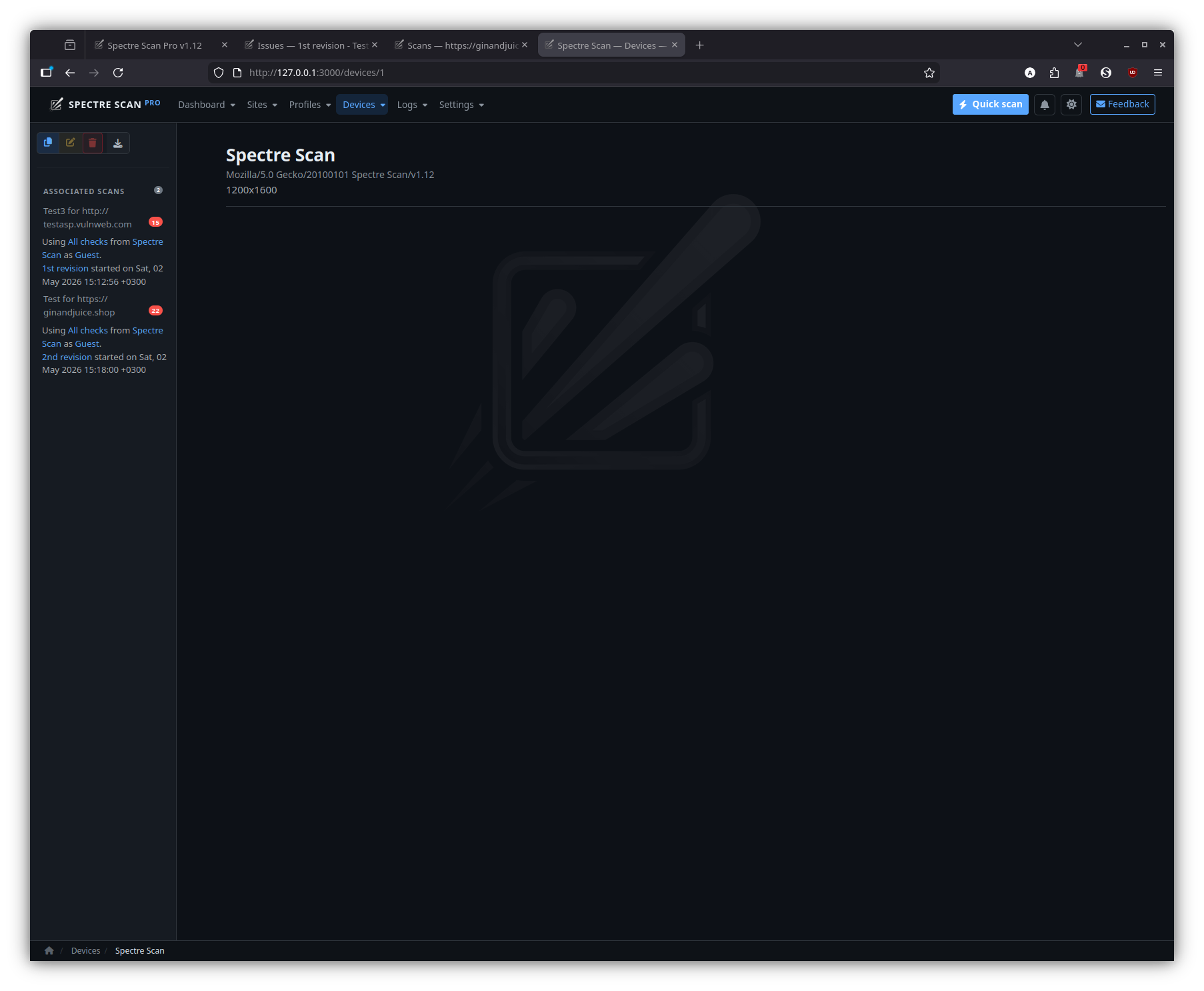The width and height of the screenshot is (1204, 991).
Task: Open All checks link under ginandjuice scan
Action: [88, 331]
